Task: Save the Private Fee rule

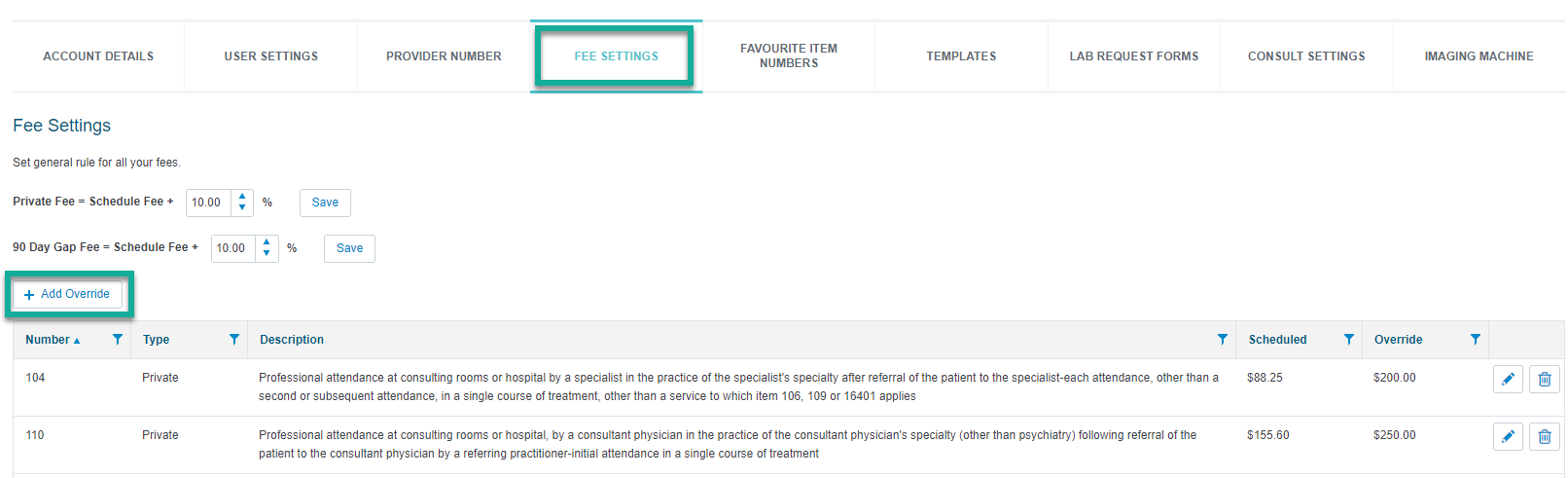Action: coord(325,202)
